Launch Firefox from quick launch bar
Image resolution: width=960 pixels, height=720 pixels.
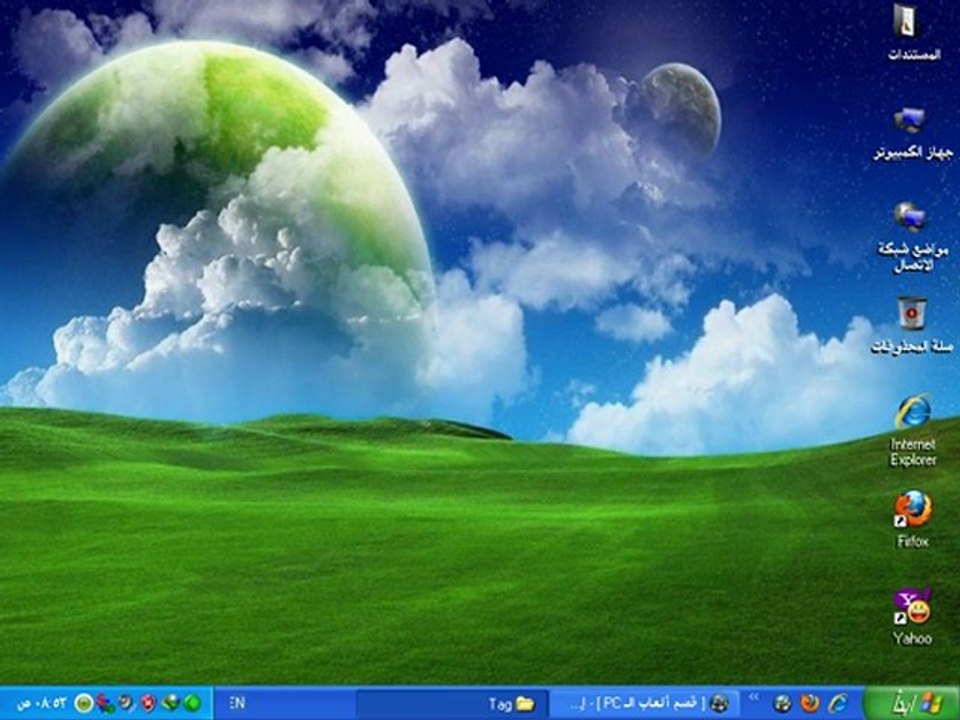coord(810,703)
